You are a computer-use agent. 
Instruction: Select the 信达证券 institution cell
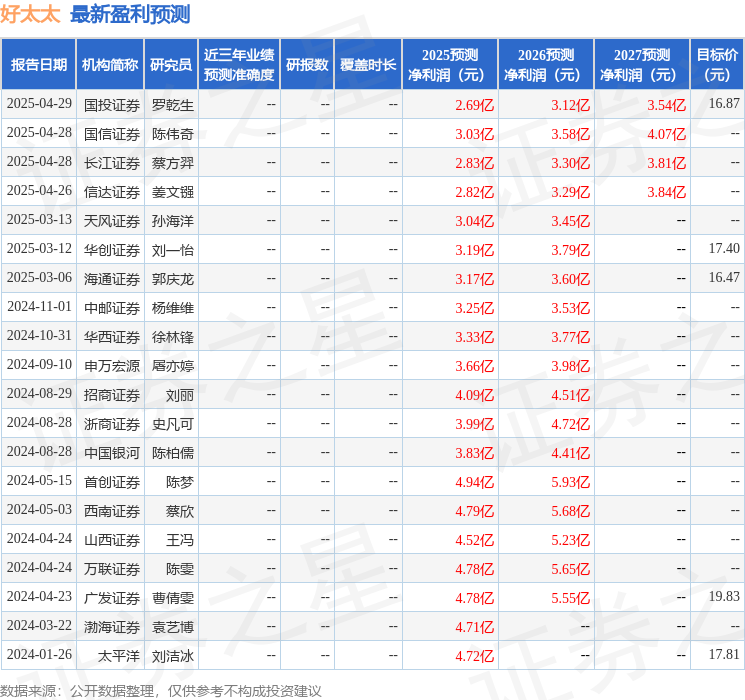point(112,192)
